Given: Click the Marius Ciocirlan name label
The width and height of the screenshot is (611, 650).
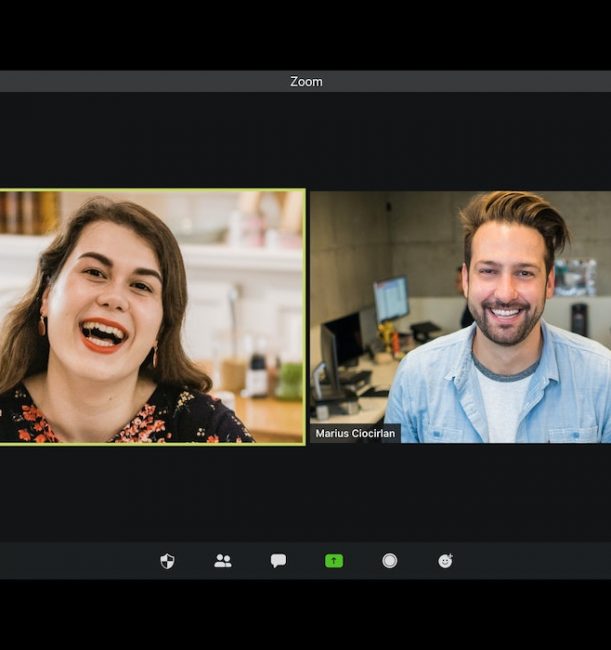Looking at the screenshot, I should [355, 433].
